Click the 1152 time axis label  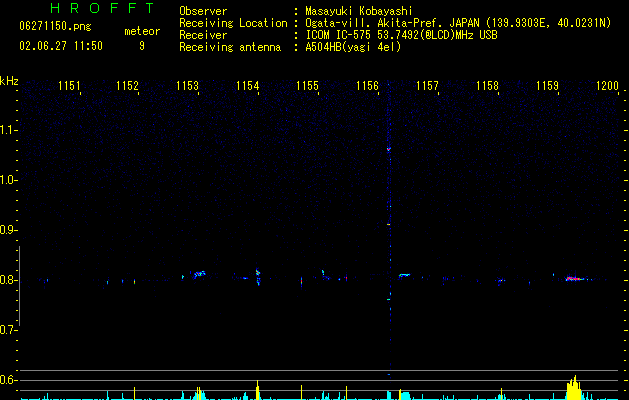coord(127,86)
